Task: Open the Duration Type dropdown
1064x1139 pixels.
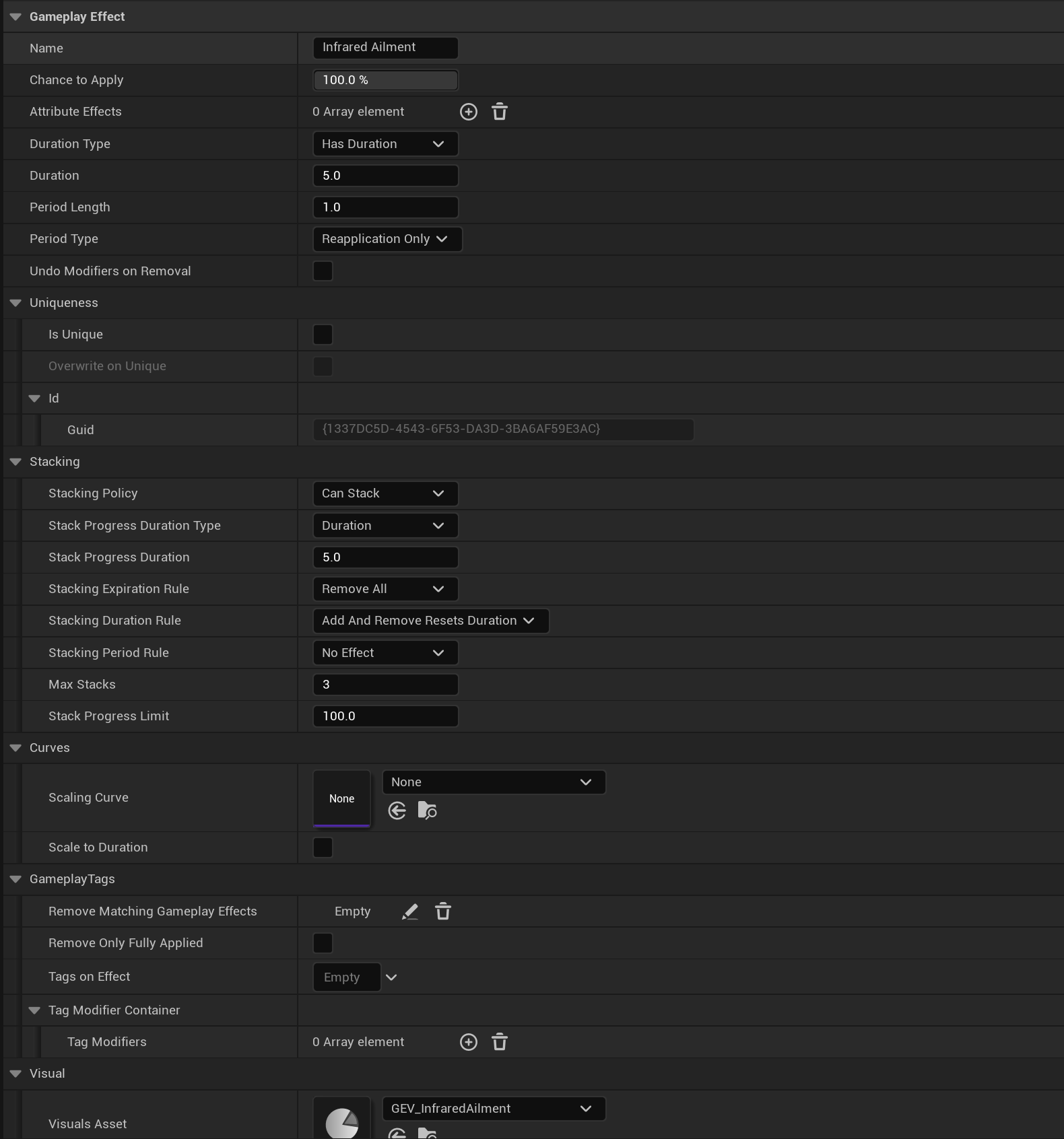Action: pyautogui.click(x=386, y=144)
